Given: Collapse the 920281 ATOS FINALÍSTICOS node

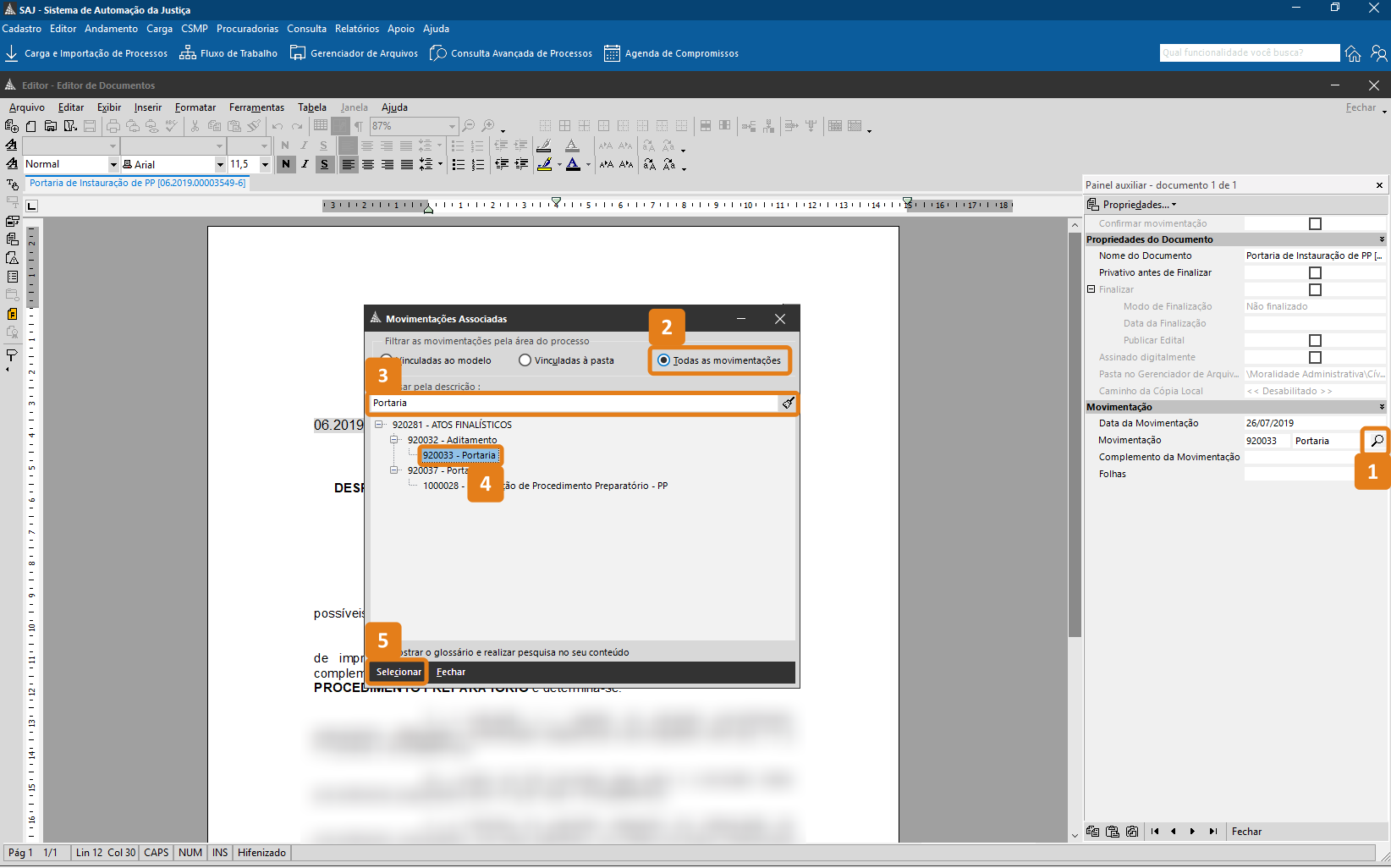Looking at the screenshot, I should [379, 425].
